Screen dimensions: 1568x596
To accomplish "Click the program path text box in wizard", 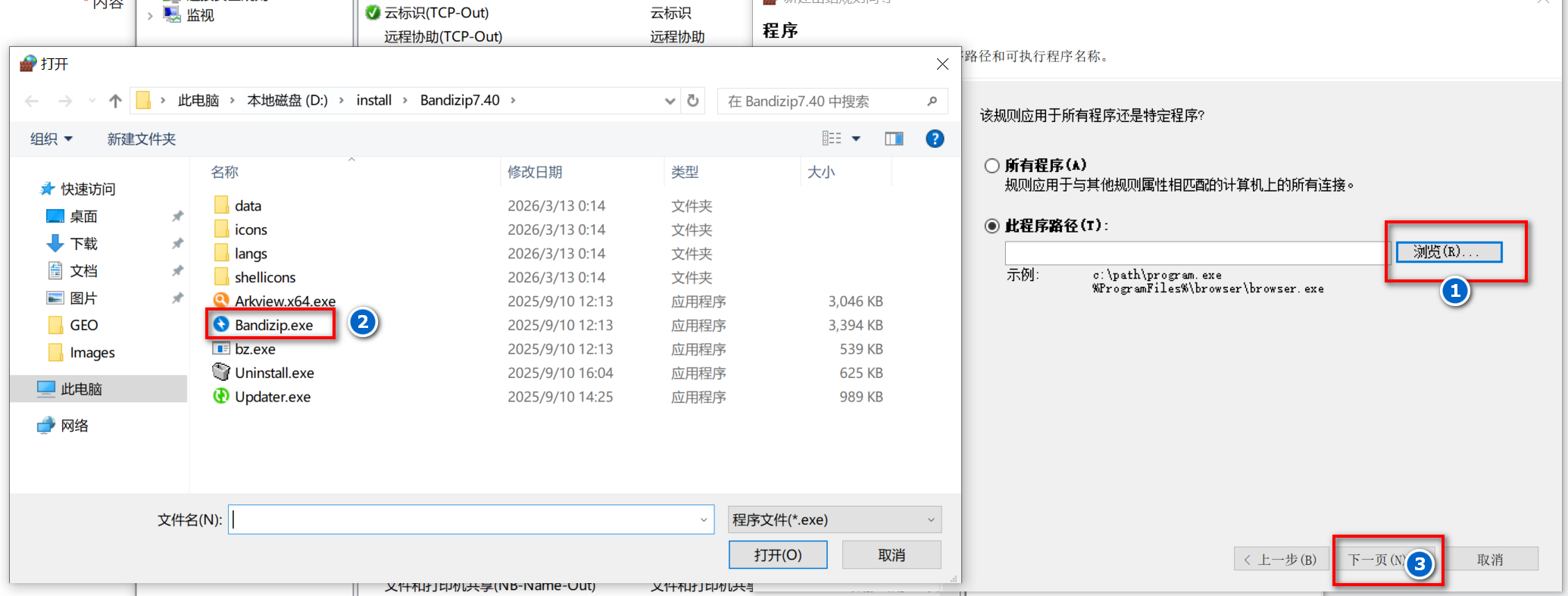I will click(x=1198, y=252).
